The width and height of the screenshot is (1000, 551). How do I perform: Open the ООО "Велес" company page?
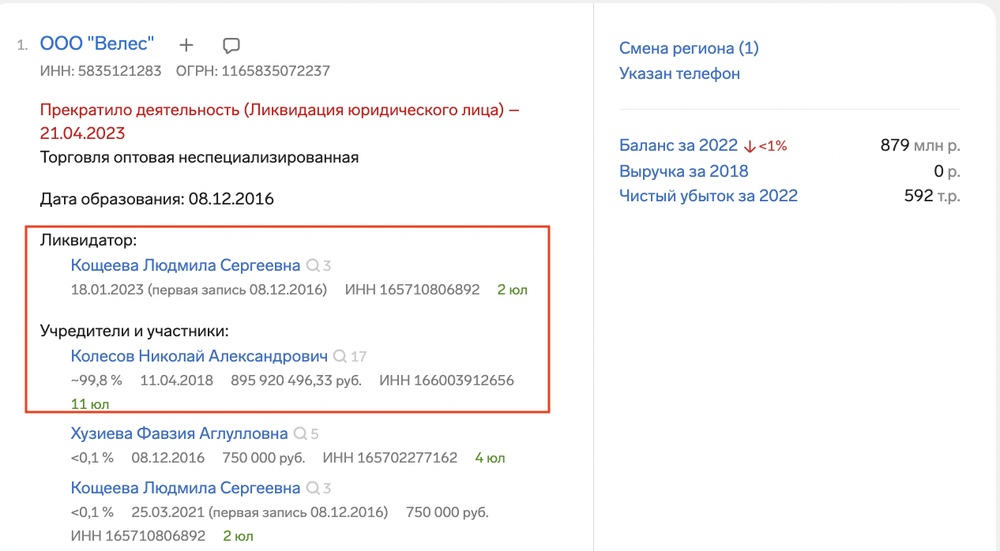pos(97,44)
